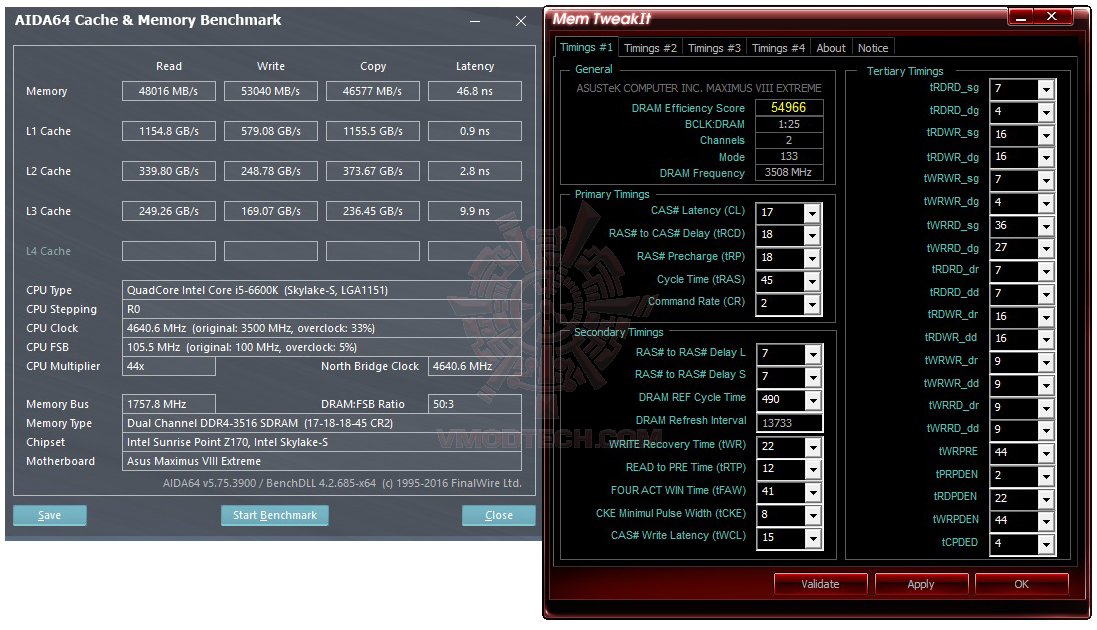
Task: Click Save in AIDA64 benchmark window
Action: click(x=50, y=514)
